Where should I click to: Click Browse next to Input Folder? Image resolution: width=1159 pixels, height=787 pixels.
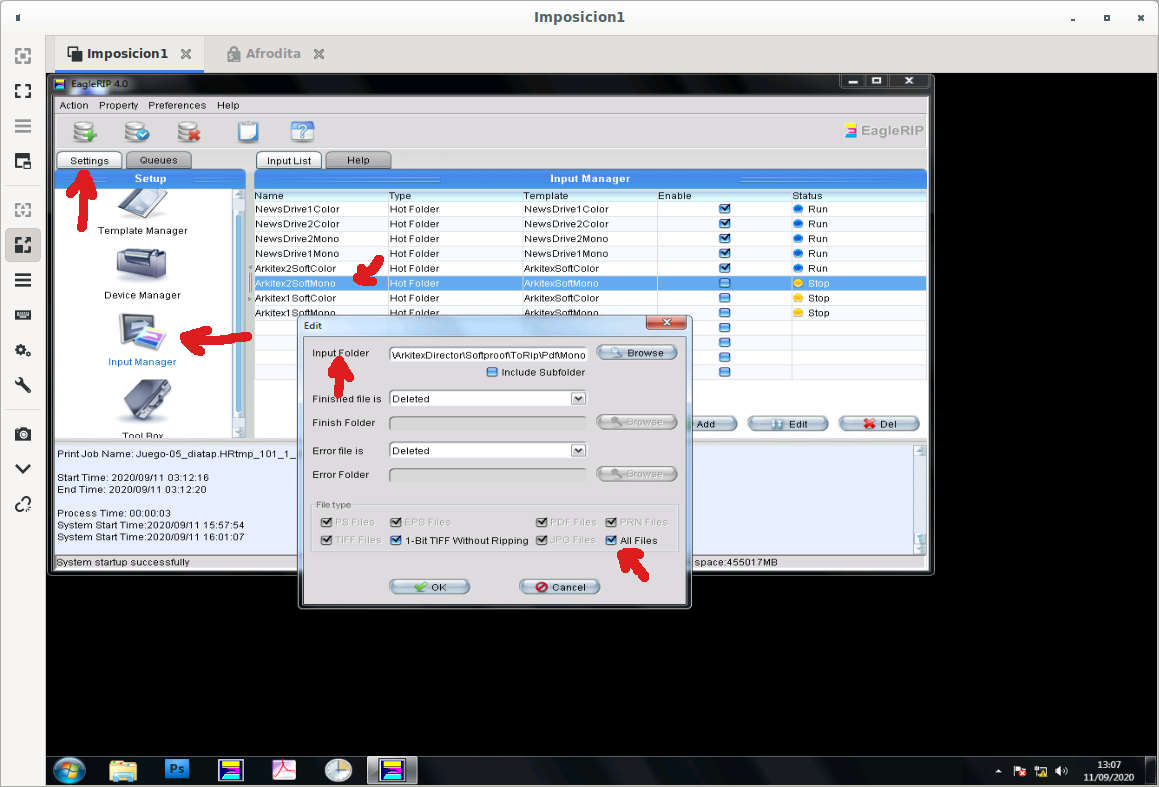click(637, 353)
